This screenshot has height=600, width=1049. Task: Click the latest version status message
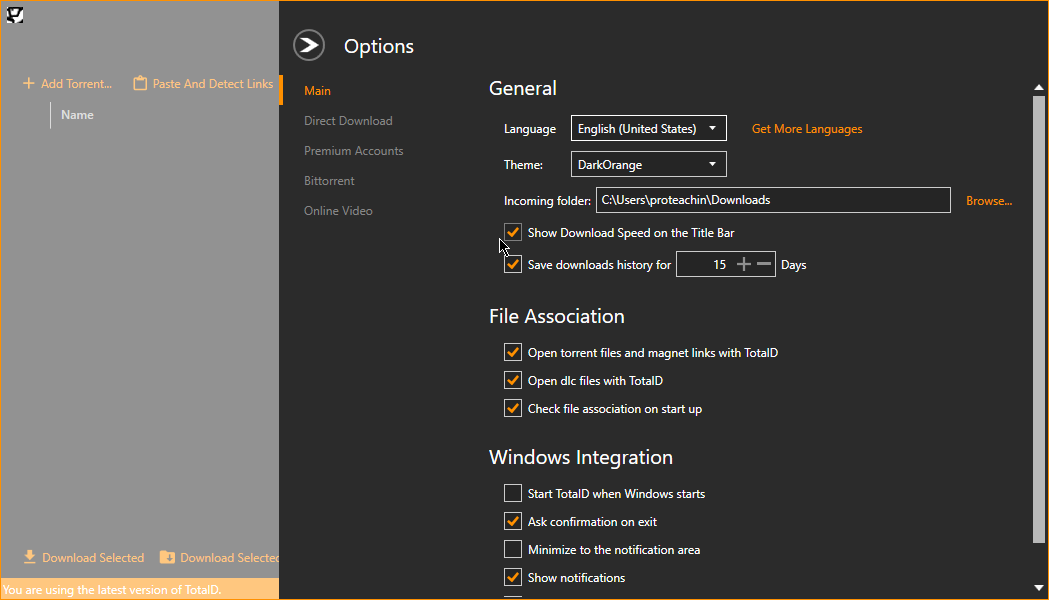click(112, 590)
